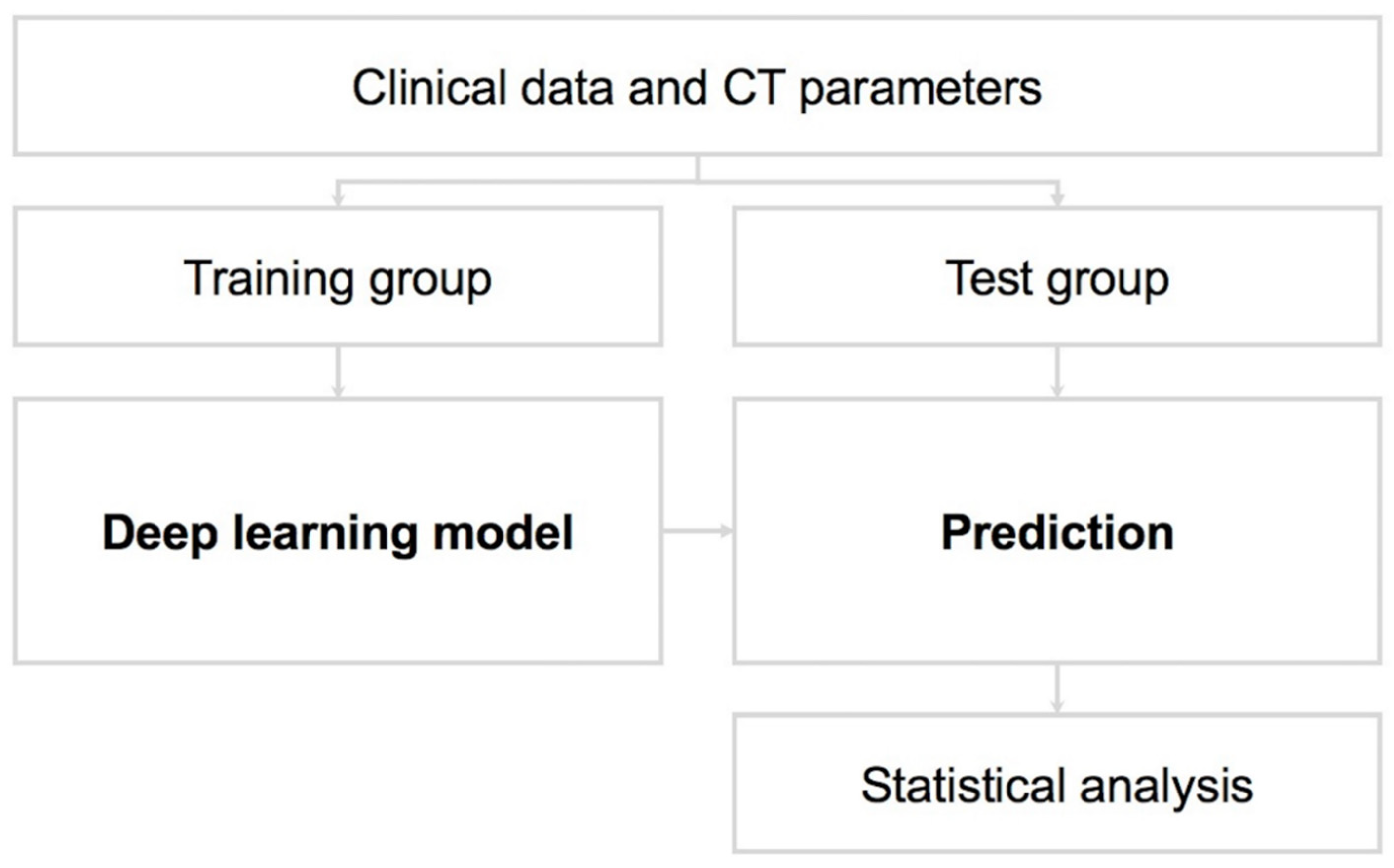This screenshot has height=868, width=1394.
Task: Click the word "model" in the bold label
Action: pyautogui.click(x=503, y=533)
